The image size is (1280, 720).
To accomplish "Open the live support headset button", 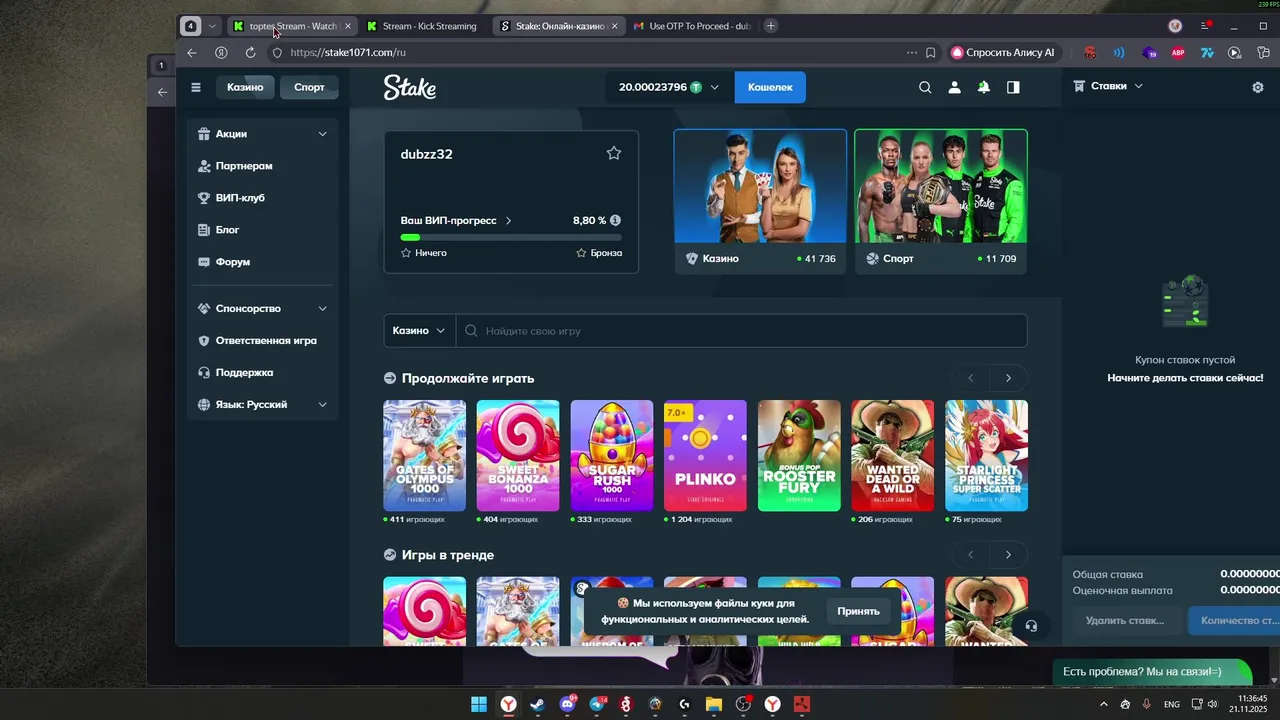I will click(1031, 626).
